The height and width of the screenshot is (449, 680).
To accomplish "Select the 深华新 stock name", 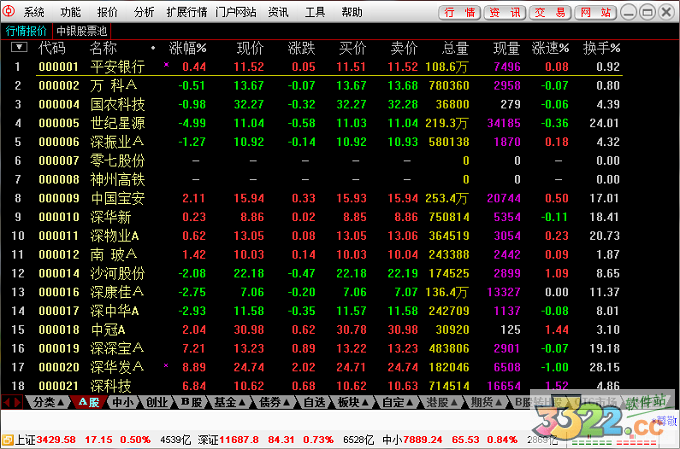I will coord(111,217).
